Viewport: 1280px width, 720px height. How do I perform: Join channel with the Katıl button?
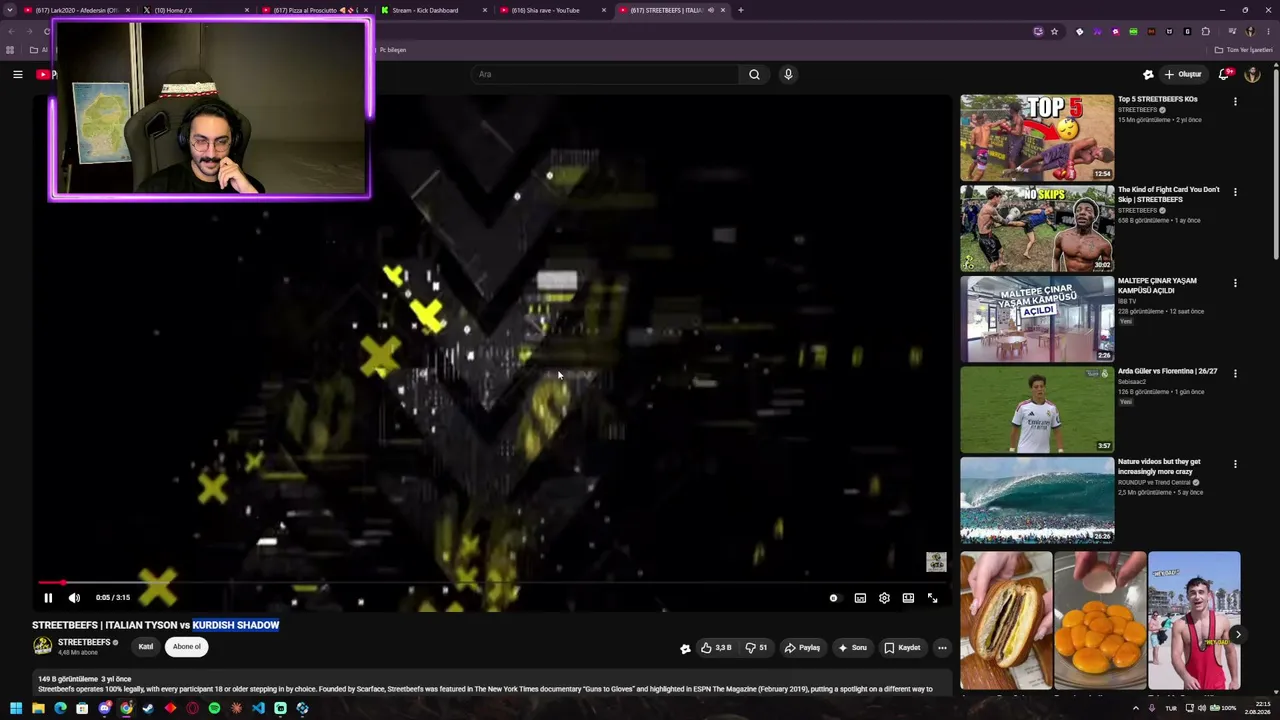[x=146, y=647]
